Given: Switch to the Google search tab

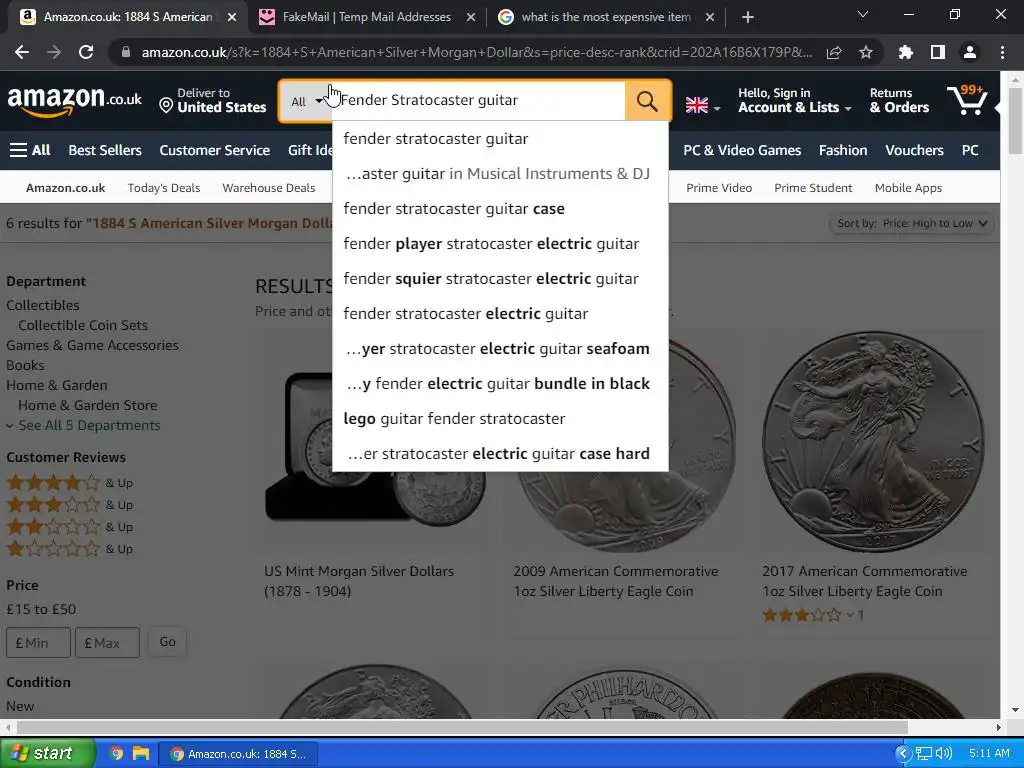Looking at the screenshot, I should tap(605, 17).
